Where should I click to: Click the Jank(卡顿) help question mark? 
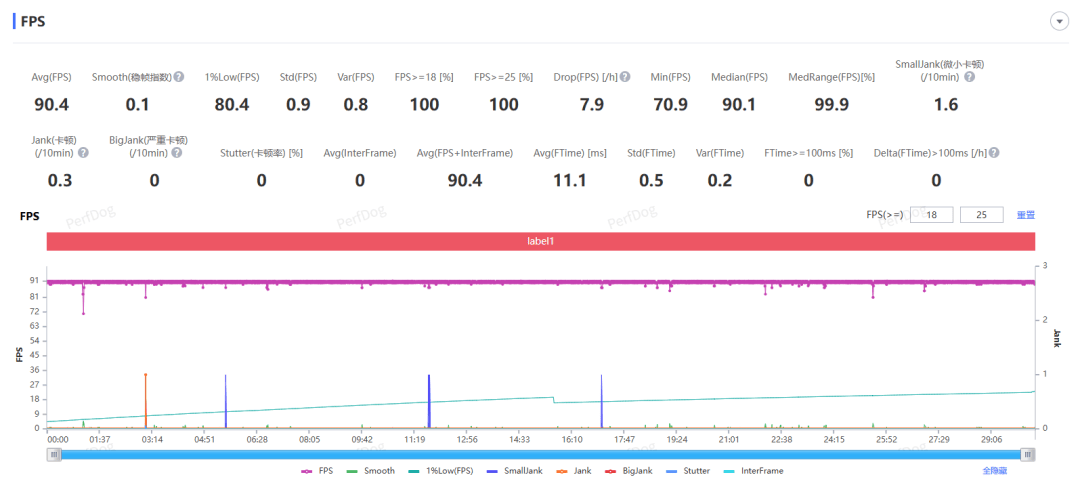[84, 153]
